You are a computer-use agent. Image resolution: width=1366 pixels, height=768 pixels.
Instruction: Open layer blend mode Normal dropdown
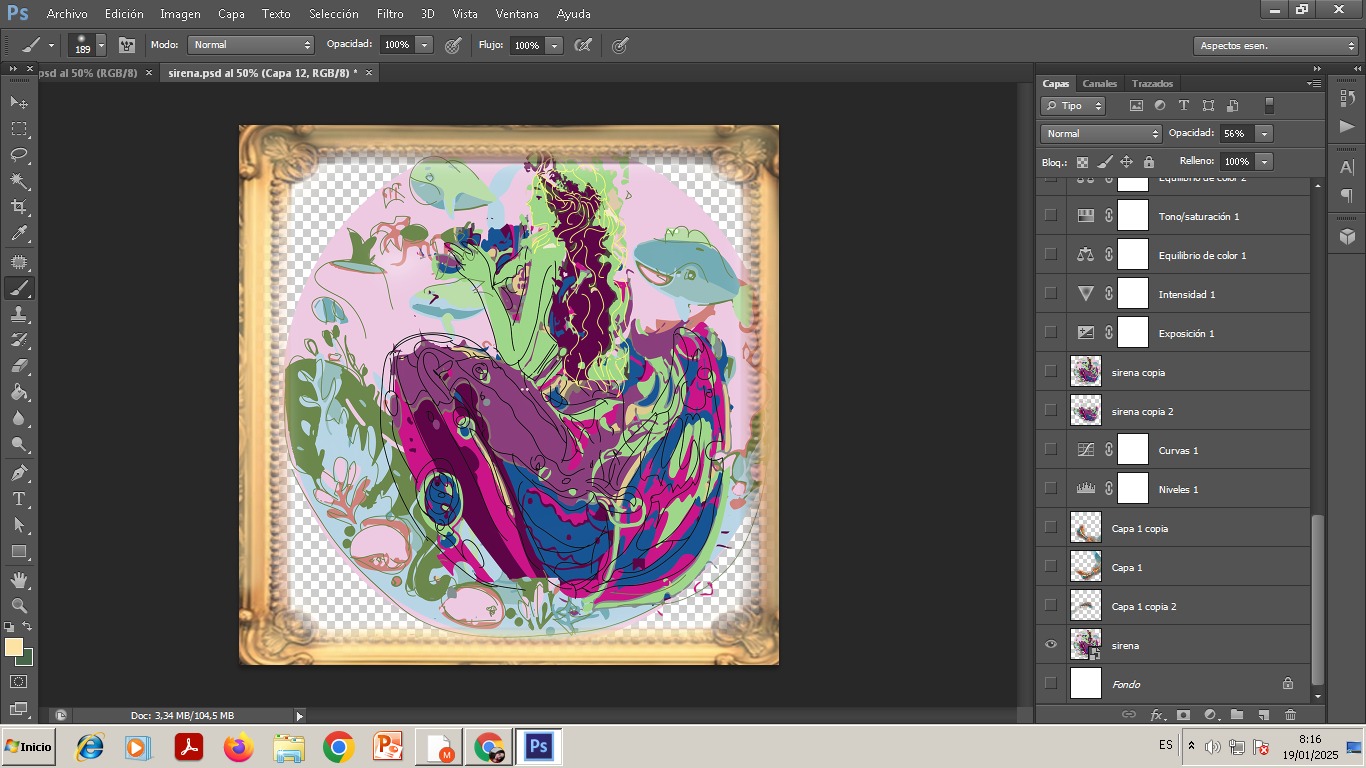pos(1101,133)
